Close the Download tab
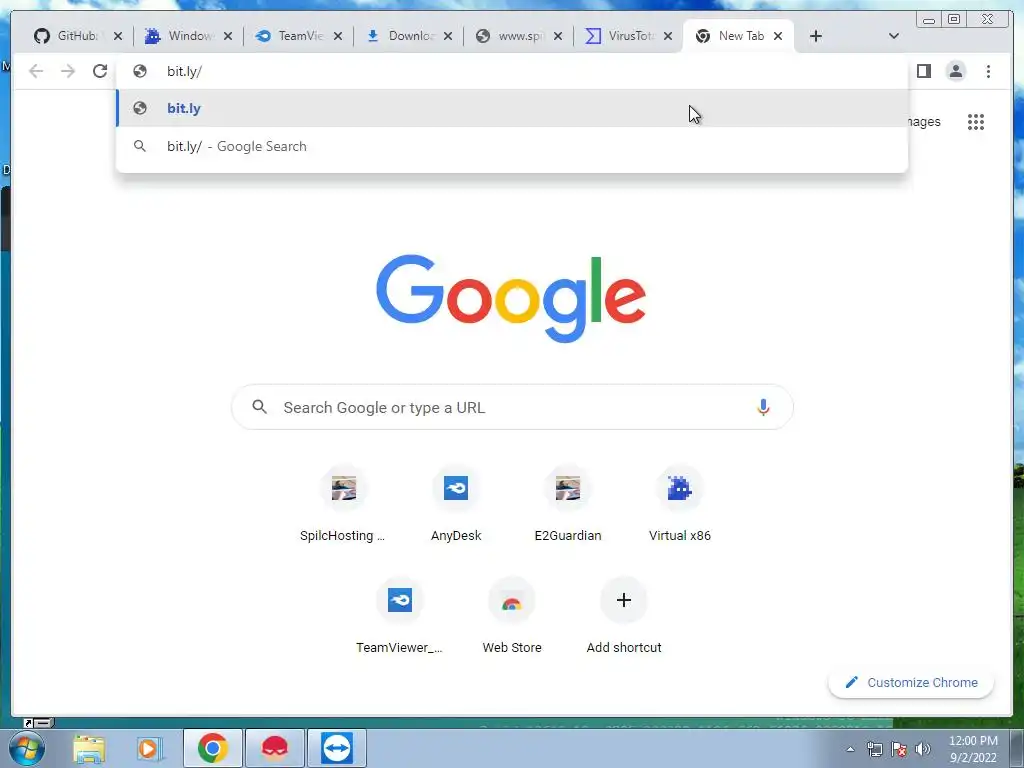The height and width of the screenshot is (768, 1024). [447, 36]
